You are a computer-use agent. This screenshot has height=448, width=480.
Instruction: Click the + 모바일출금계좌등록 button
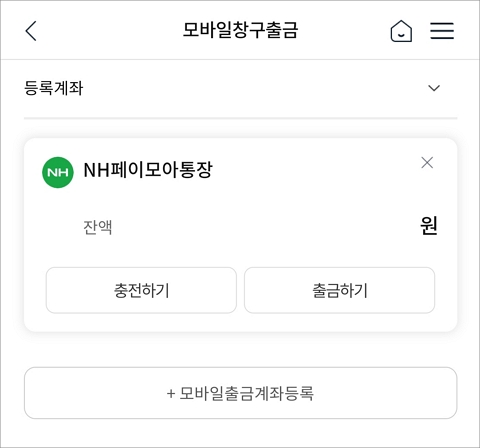[x=240, y=393]
